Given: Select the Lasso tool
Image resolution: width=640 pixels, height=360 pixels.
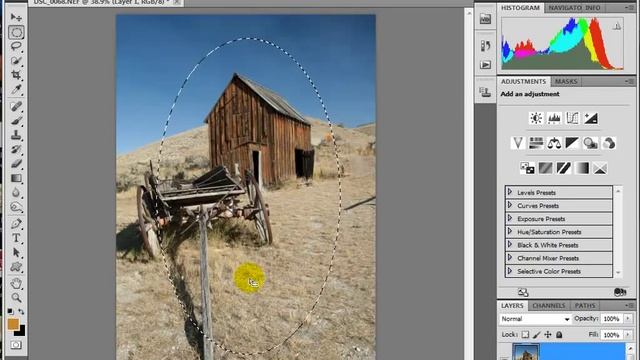Looking at the screenshot, I should coord(16,46).
